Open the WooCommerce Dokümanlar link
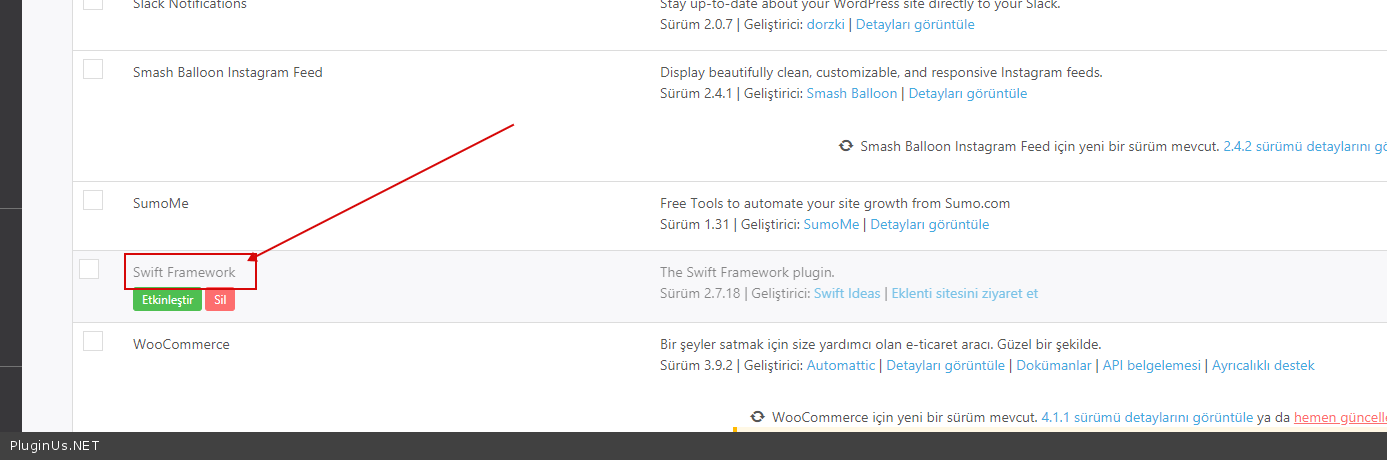1387x460 pixels. (x=1054, y=366)
